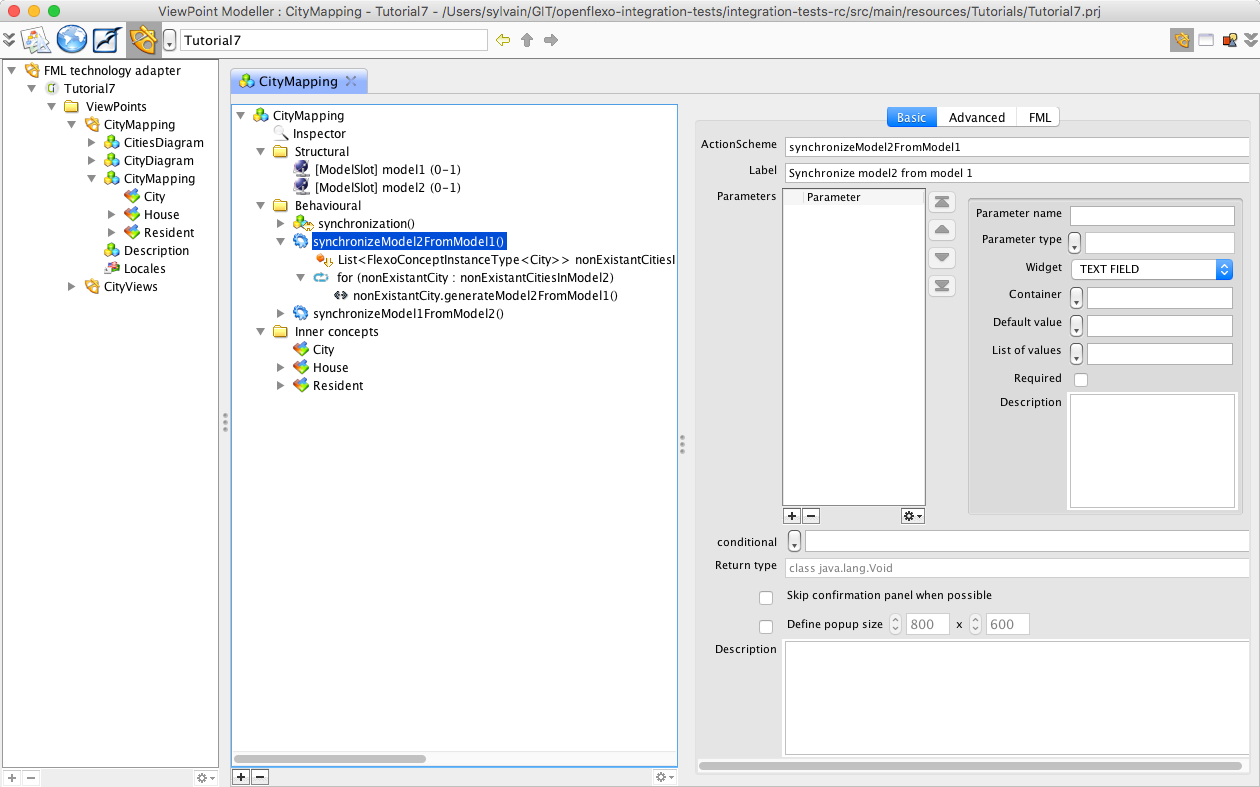Toggle the Required checkbox
1260x787 pixels.
tap(1080, 379)
